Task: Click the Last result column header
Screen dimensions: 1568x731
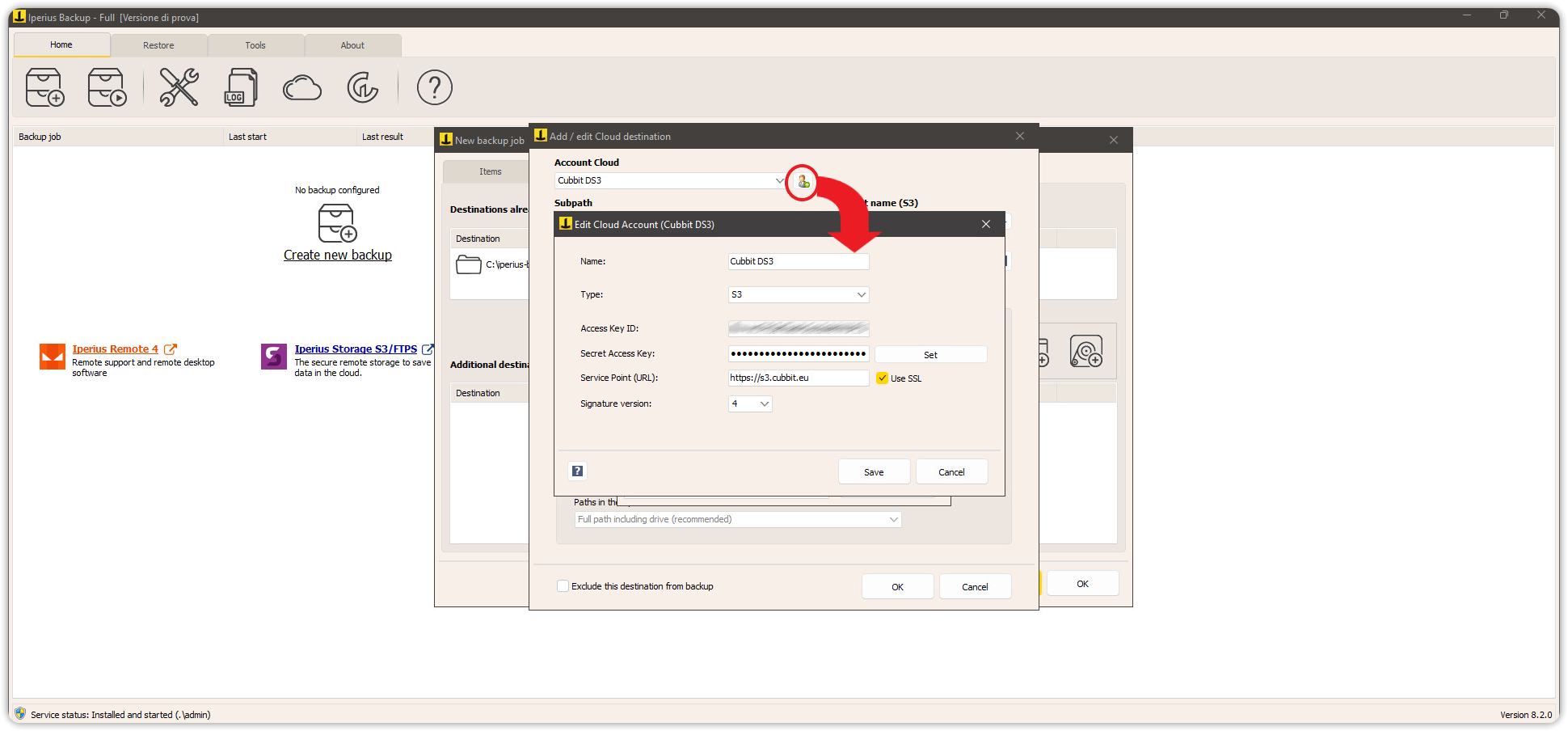Action: [396, 137]
